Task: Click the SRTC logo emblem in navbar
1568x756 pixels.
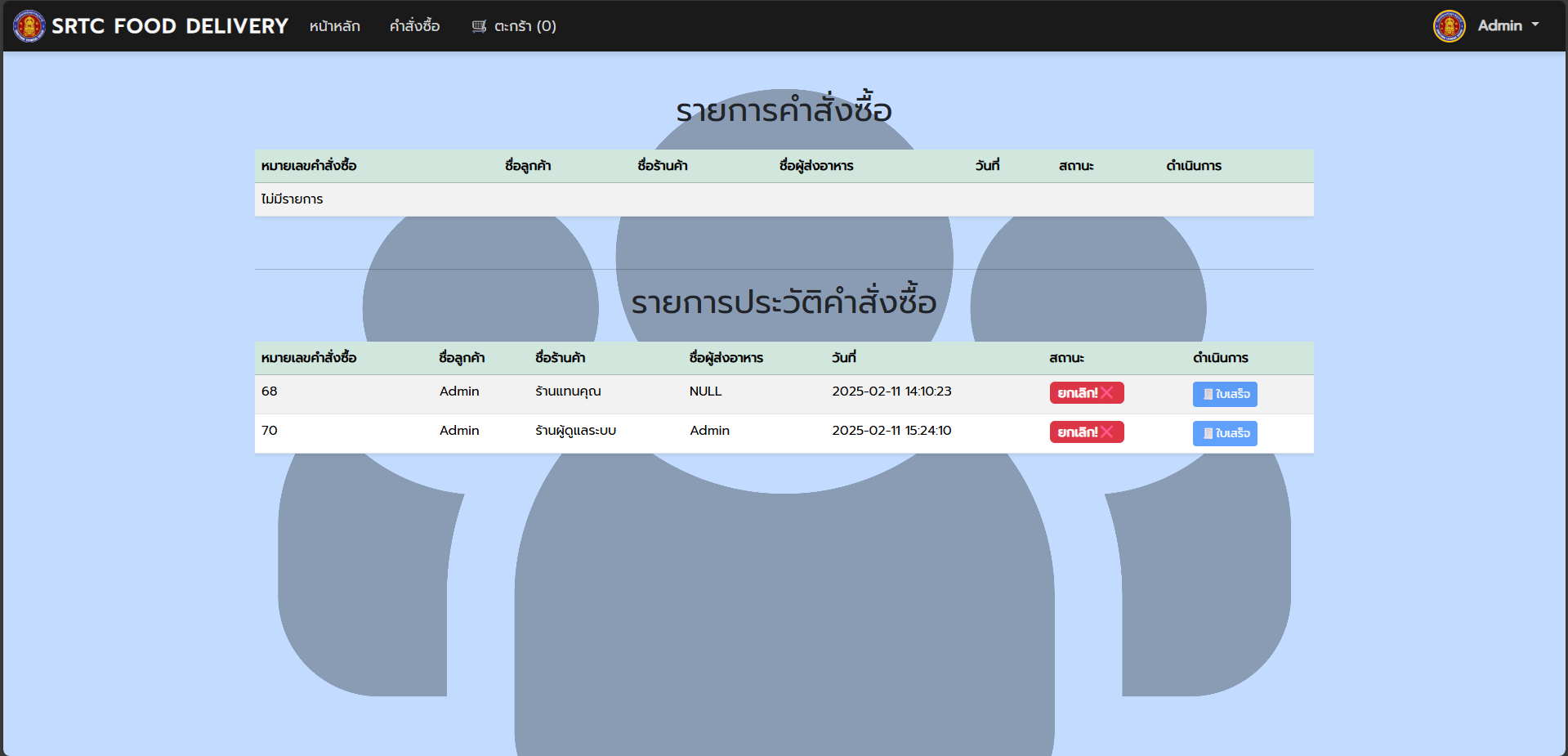Action: point(29,26)
